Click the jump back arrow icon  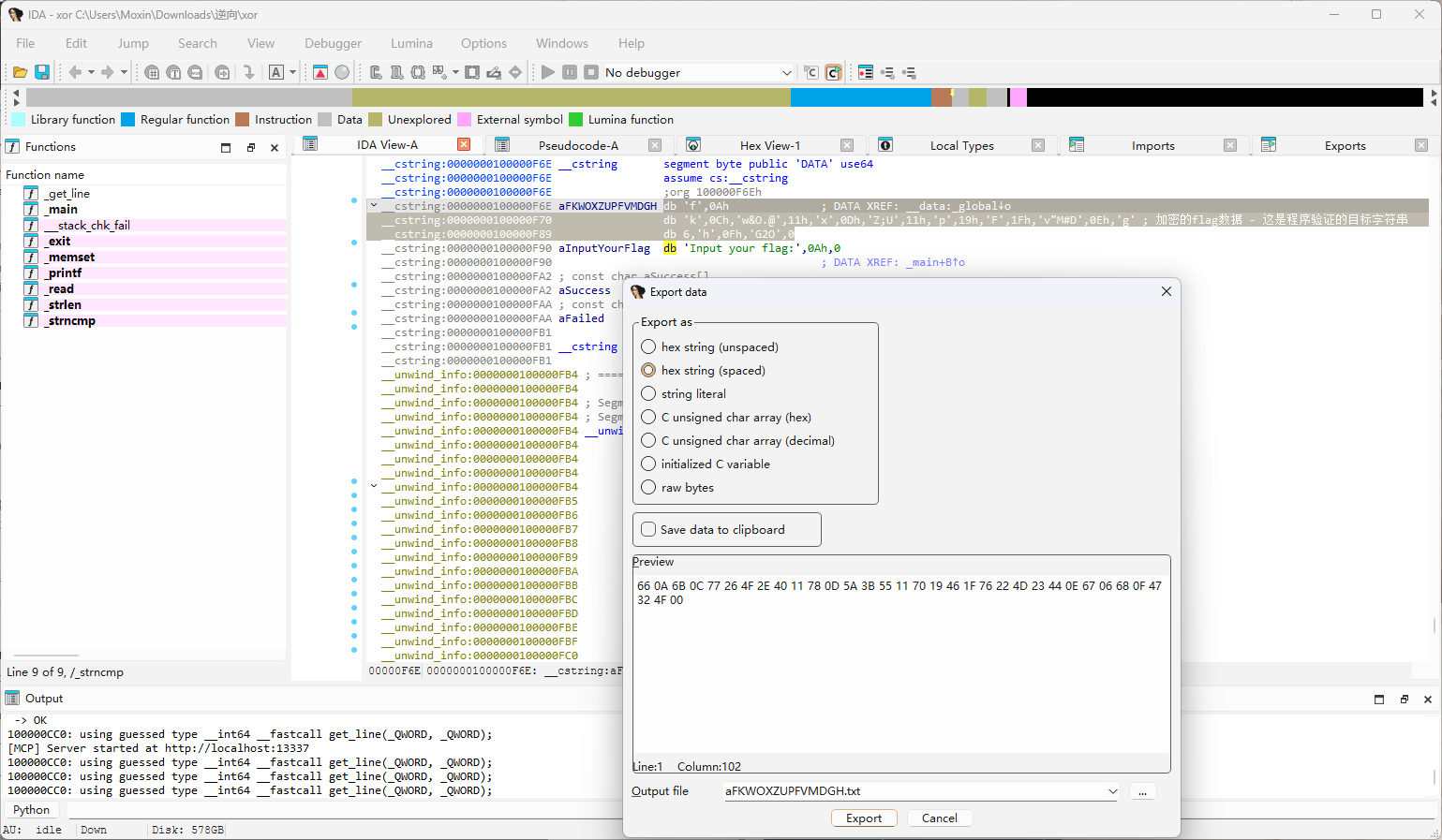pyautogui.click(x=75, y=72)
